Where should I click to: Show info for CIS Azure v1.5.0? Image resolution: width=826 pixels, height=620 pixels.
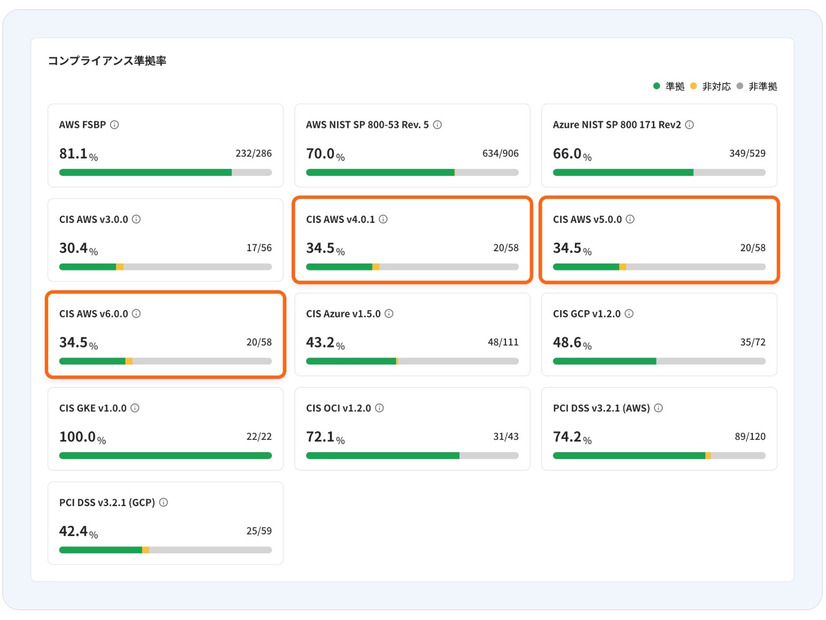click(389, 313)
